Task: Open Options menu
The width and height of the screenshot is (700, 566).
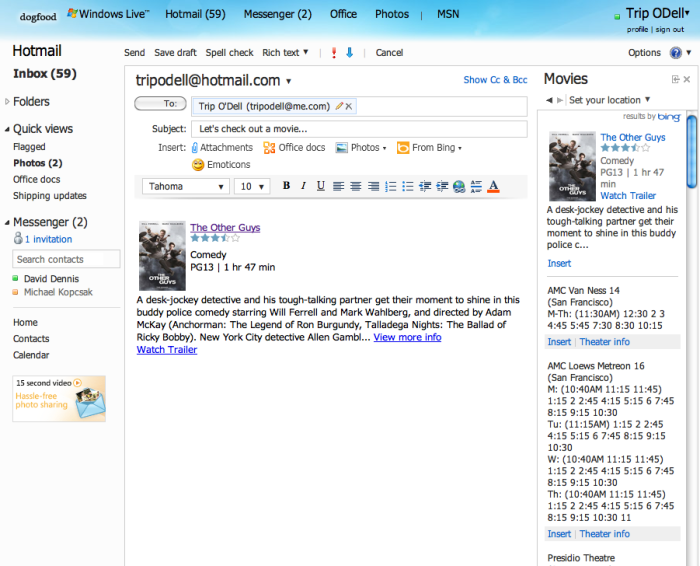Action: (644, 53)
